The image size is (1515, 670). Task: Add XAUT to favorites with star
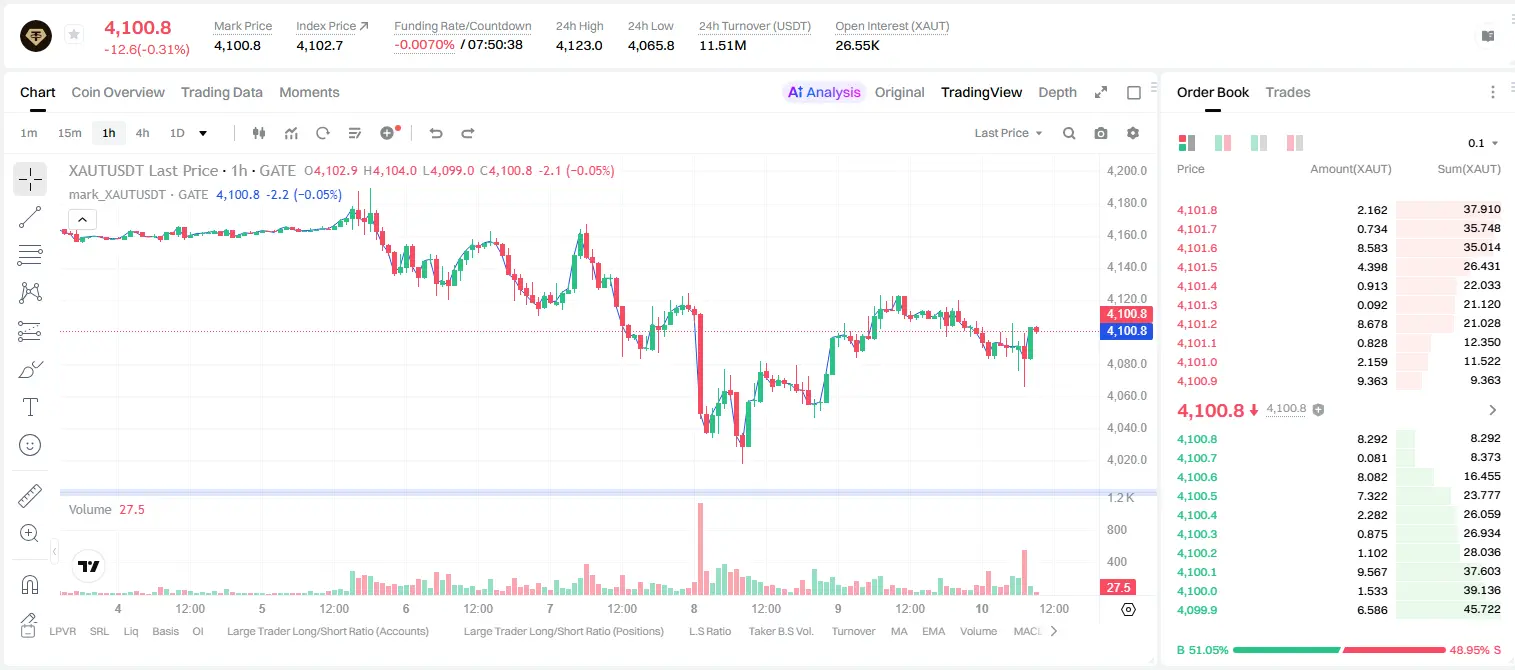pos(74,35)
